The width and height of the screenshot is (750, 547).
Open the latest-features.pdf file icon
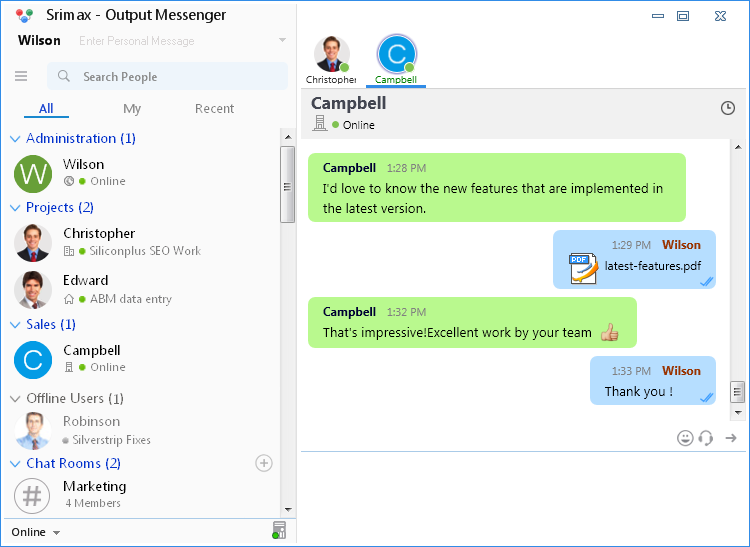583,268
